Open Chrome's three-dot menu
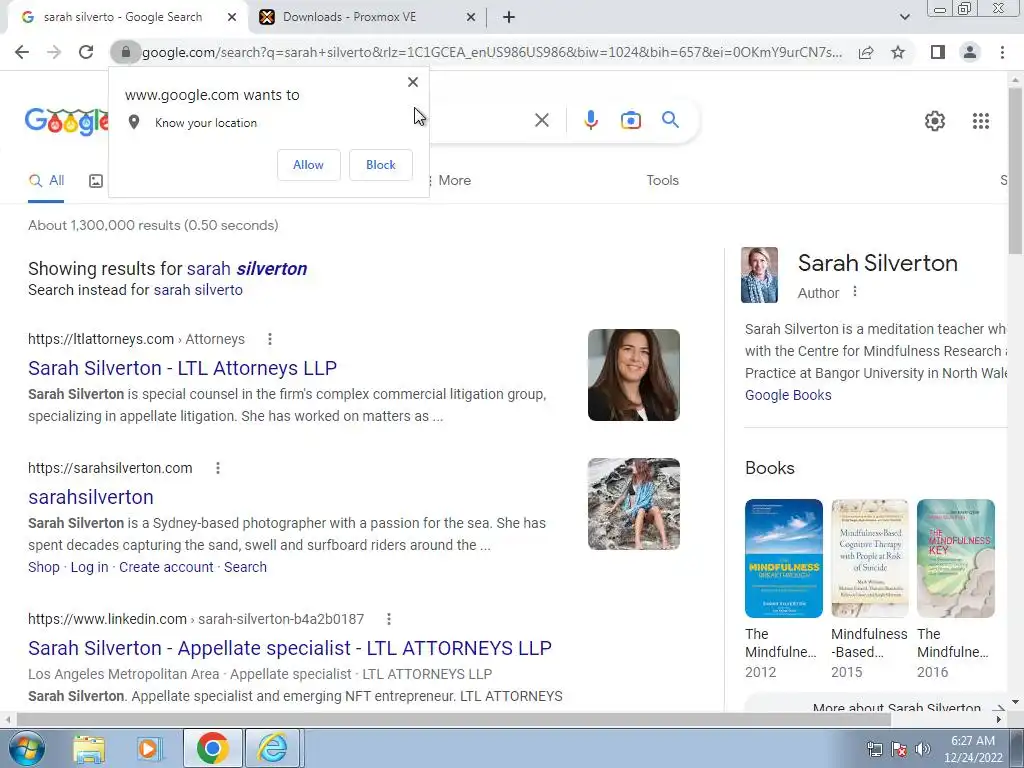This screenshot has width=1024, height=768. coord(1002,52)
